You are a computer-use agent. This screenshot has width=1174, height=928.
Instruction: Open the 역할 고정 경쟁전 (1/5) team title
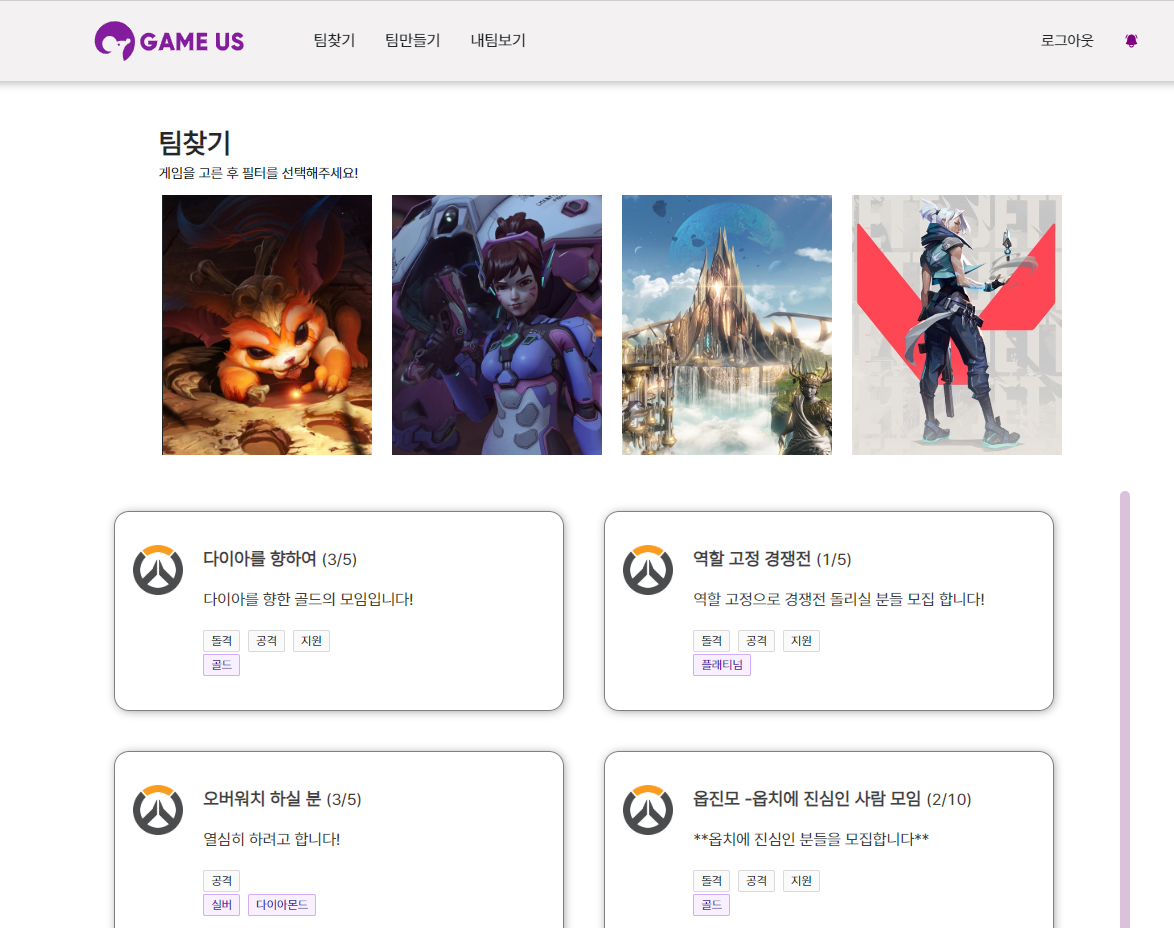click(772, 559)
